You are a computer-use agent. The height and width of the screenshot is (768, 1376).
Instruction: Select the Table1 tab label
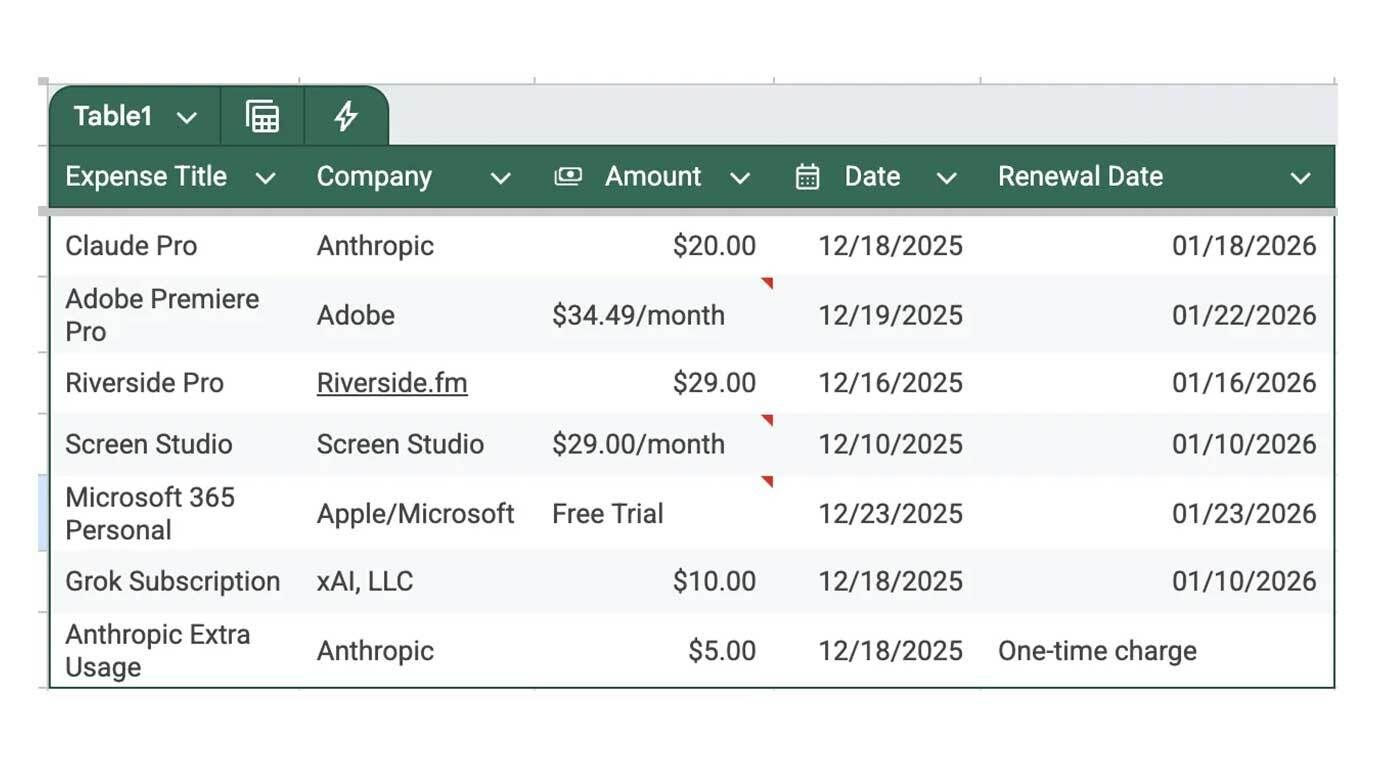click(110, 115)
